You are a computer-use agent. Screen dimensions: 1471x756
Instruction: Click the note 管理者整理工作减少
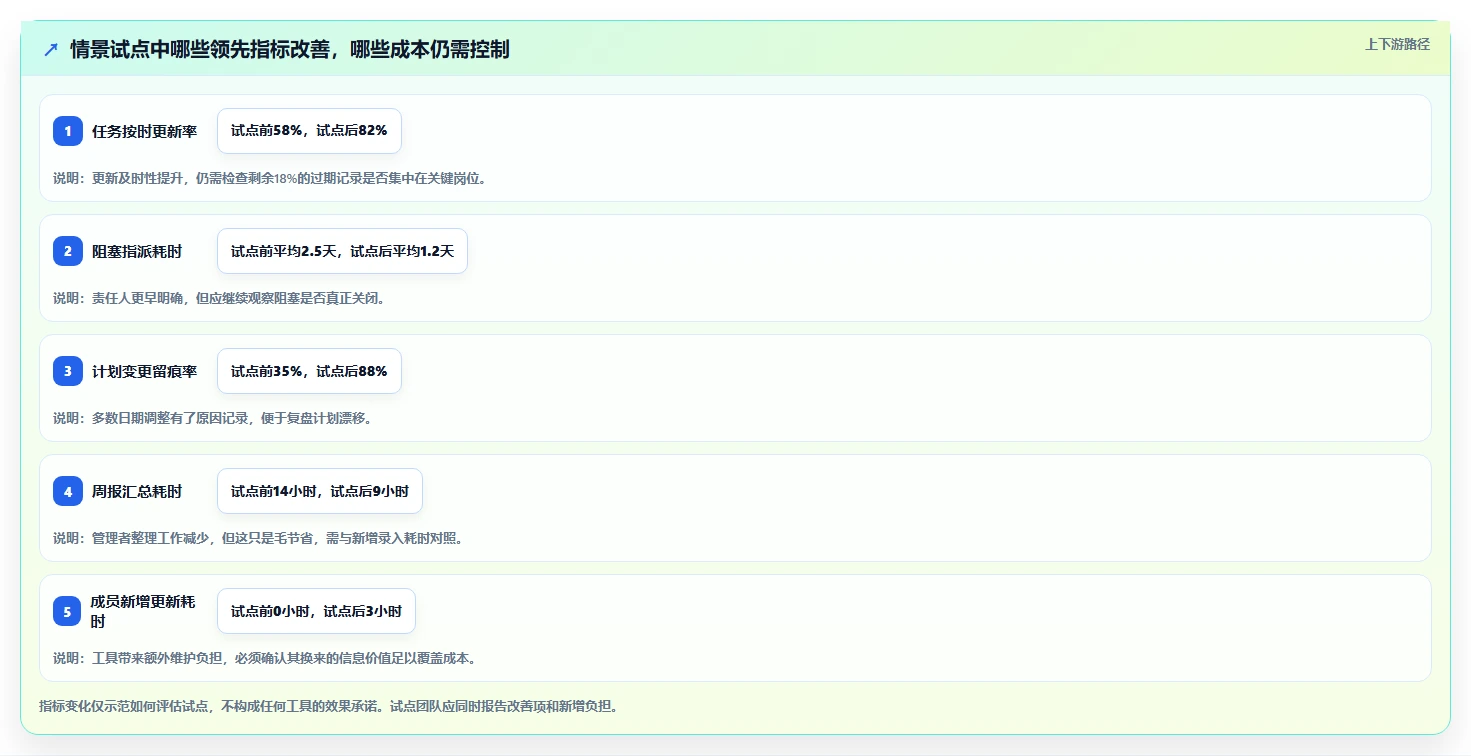pos(259,538)
